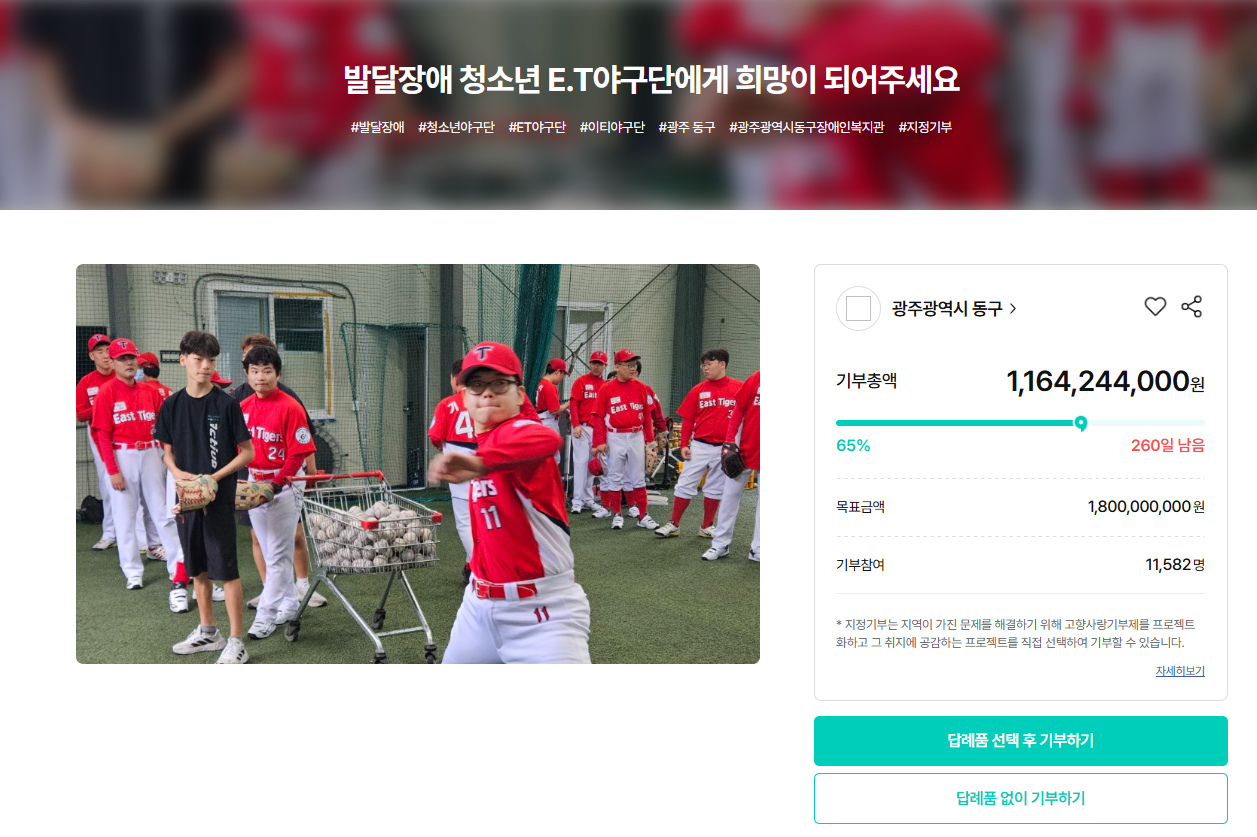Open the share icon menu
This screenshot has height=837, width=1257.
point(1191,307)
